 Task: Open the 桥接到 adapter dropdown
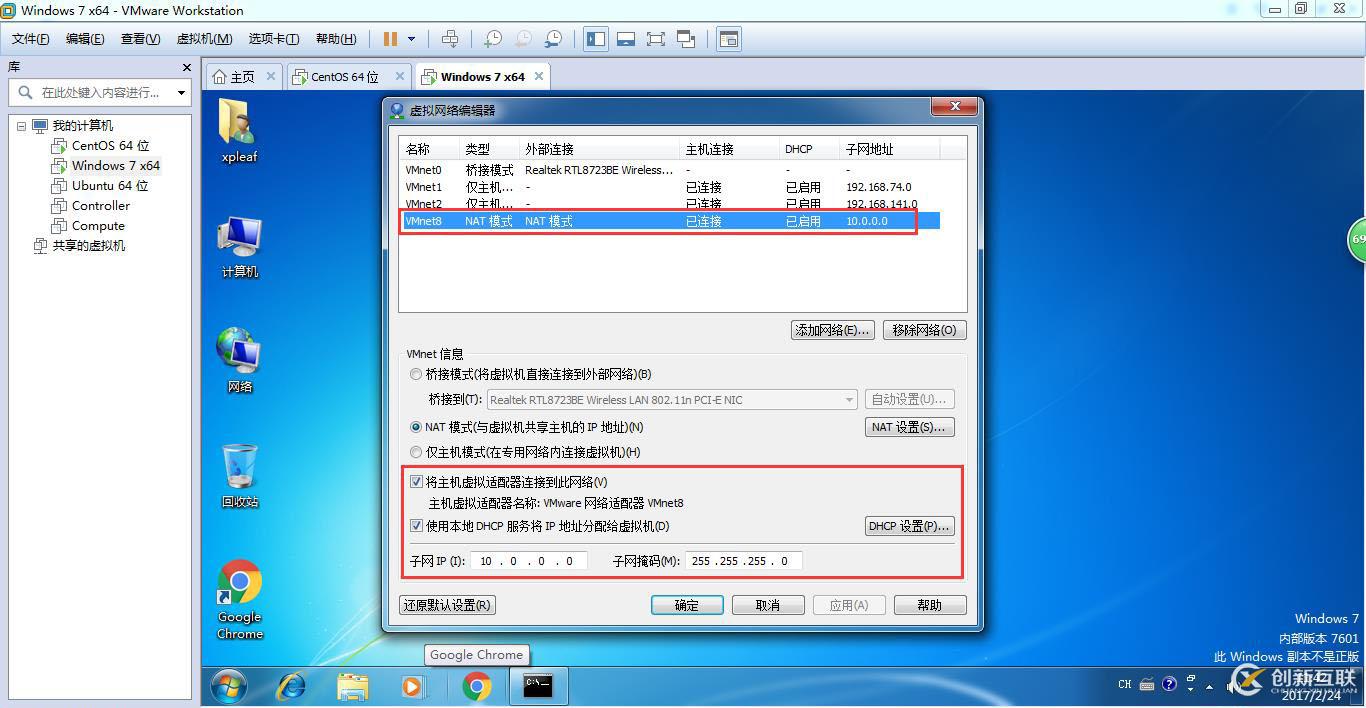point(672,400)
